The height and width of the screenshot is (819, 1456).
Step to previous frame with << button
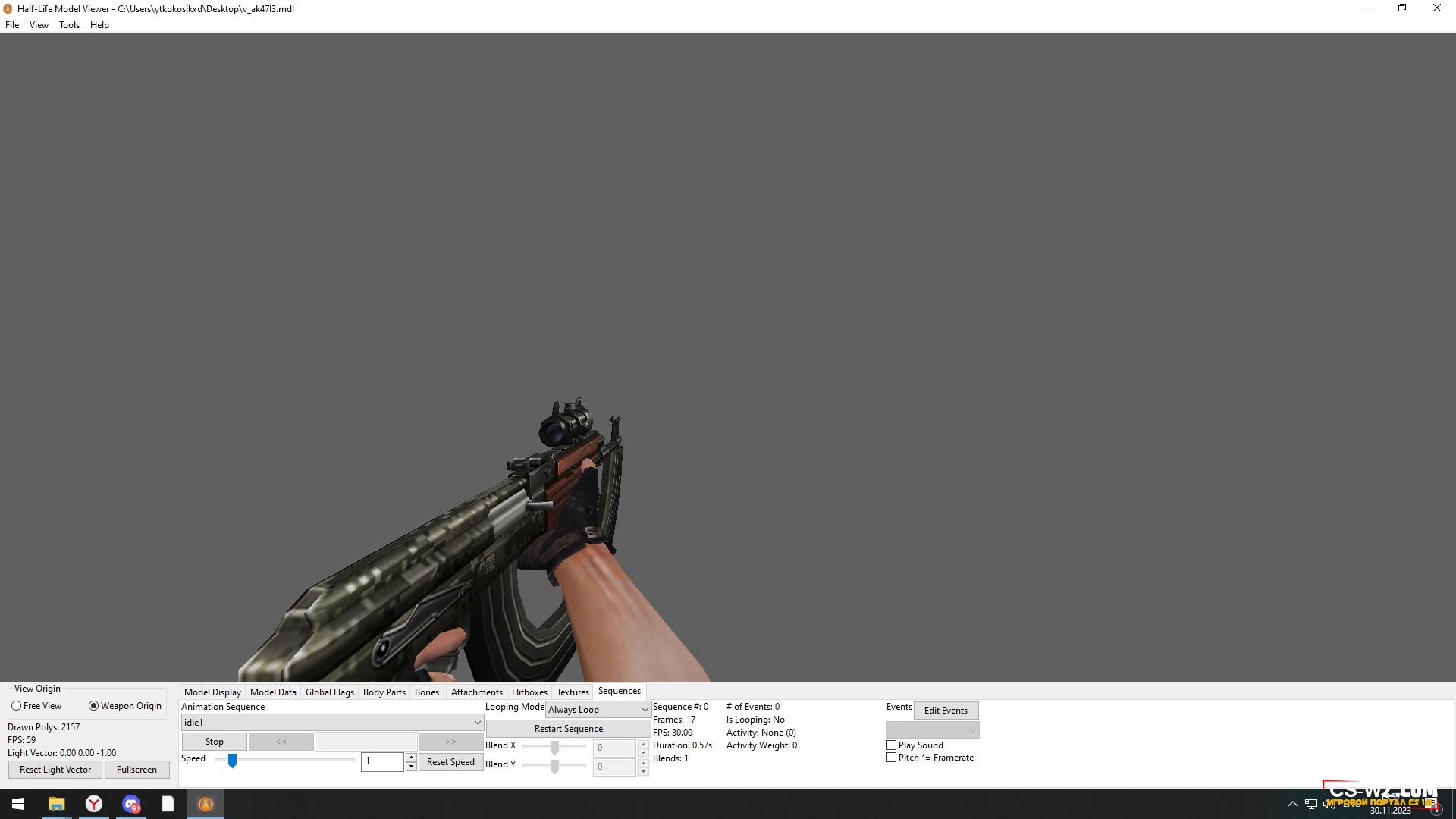(281, 742)
